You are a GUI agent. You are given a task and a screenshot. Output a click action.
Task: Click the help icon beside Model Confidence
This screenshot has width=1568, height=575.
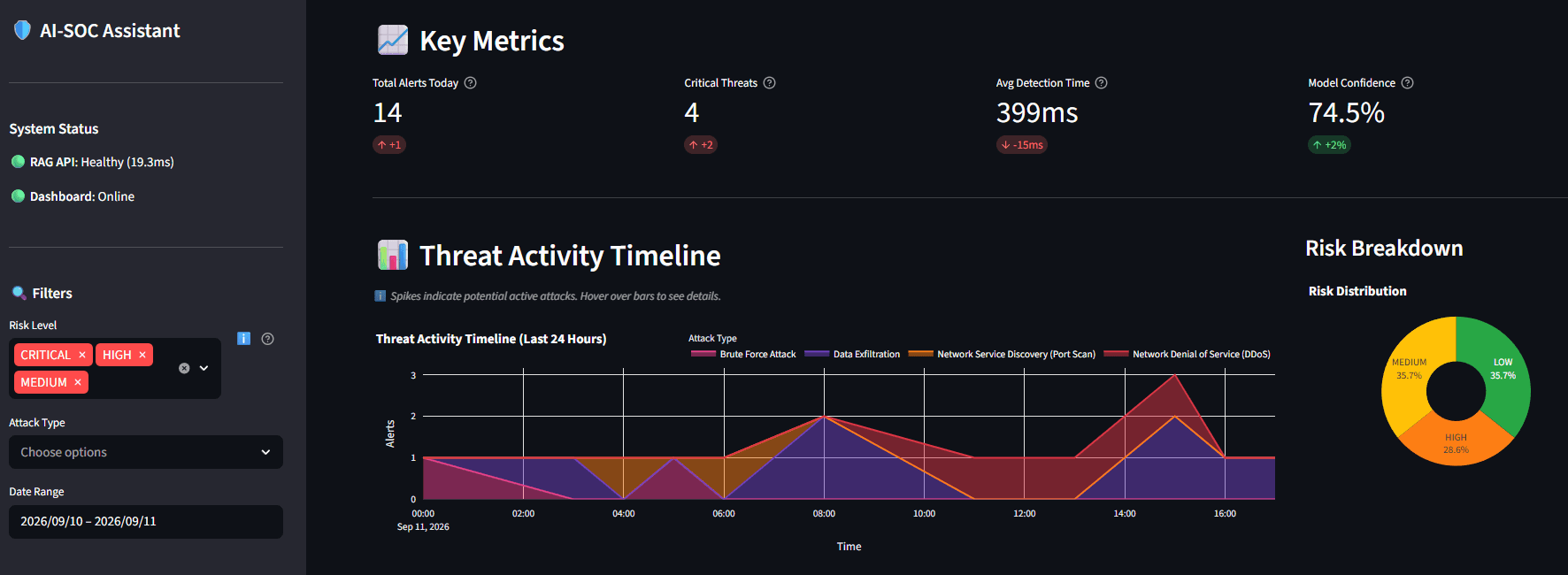tap(1408, 83)
